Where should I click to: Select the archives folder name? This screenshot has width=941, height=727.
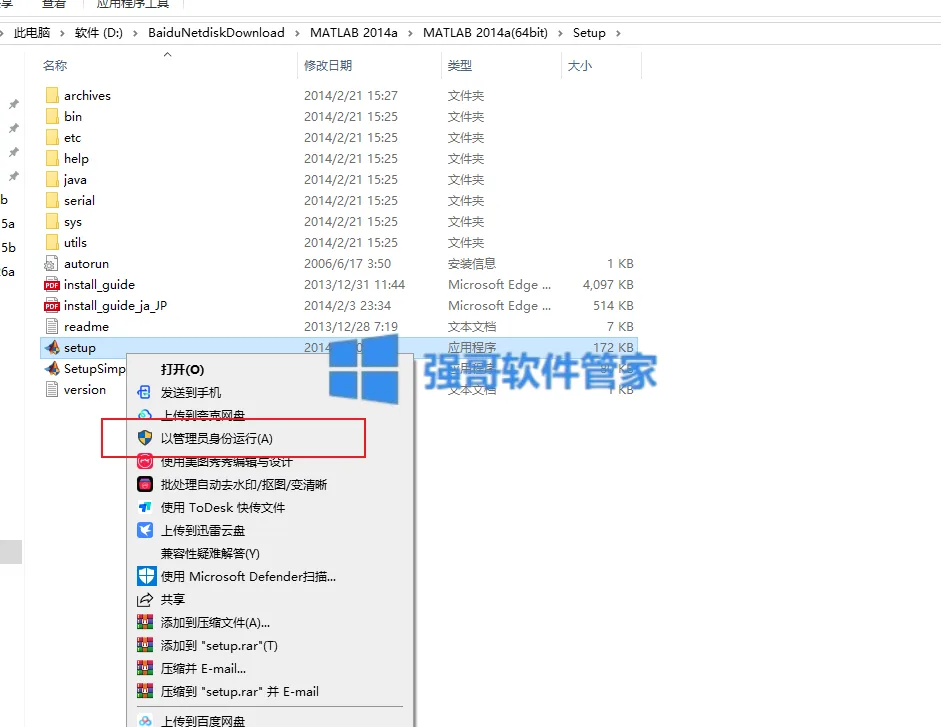(87, 95)
